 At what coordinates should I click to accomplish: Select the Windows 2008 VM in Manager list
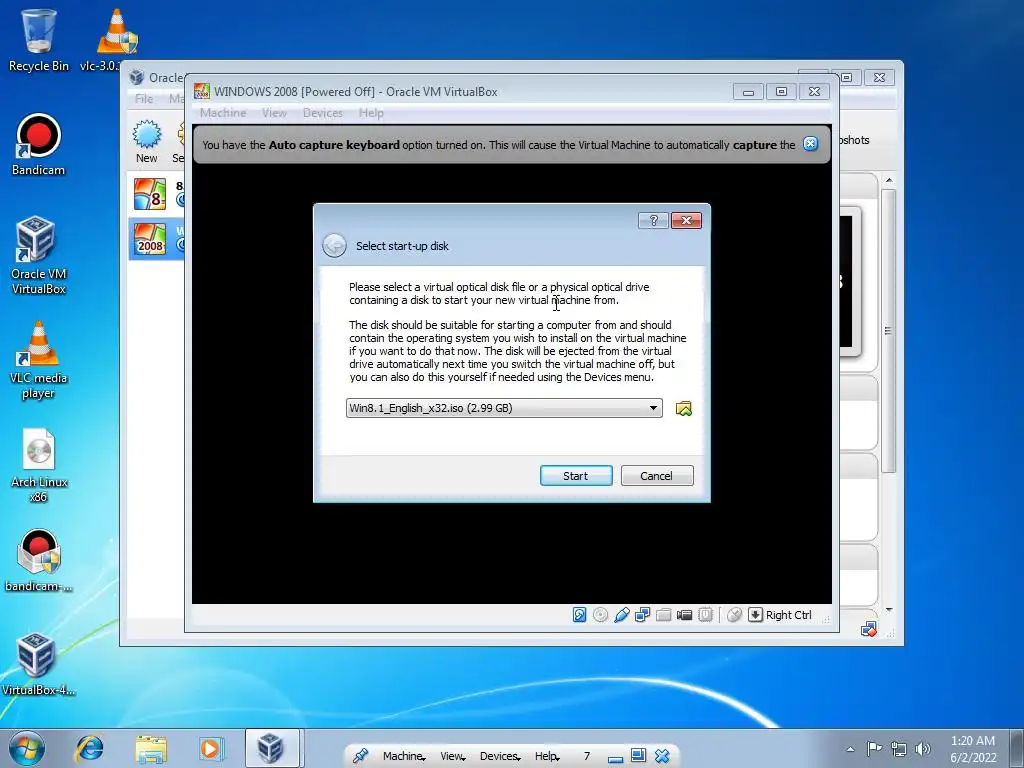[157, 238]
